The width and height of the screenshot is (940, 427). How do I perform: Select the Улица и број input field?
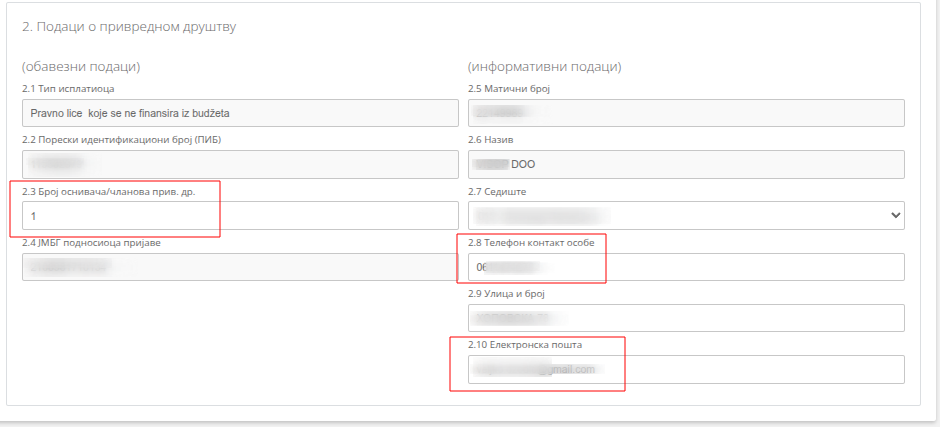pyautogui.click(x=685, y=318)
